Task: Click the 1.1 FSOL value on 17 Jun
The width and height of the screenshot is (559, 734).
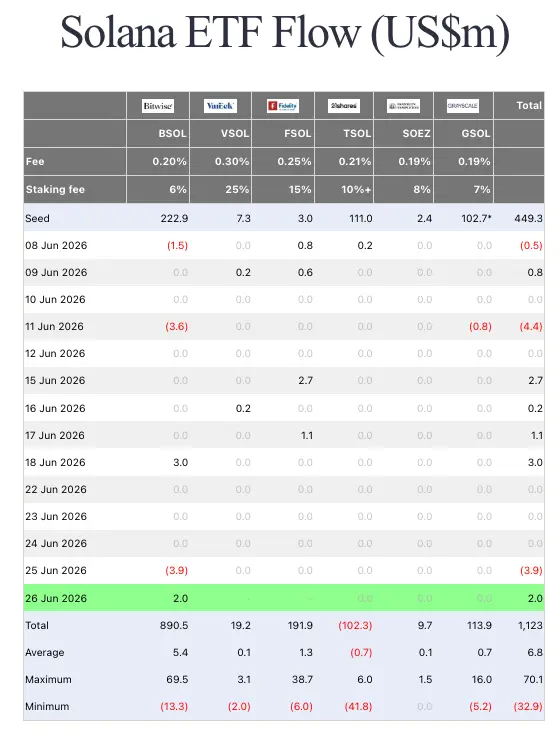Action: coord(307,435)
